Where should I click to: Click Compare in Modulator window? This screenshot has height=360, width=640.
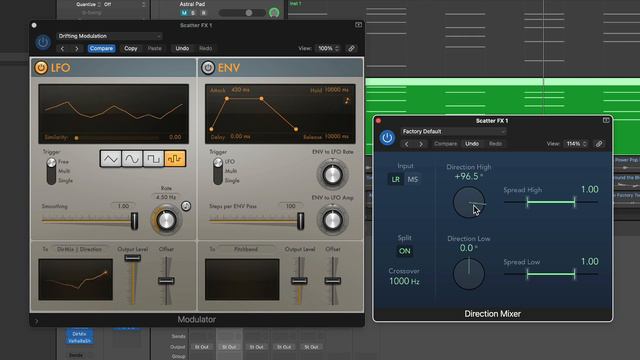click(x=101, y=49)
